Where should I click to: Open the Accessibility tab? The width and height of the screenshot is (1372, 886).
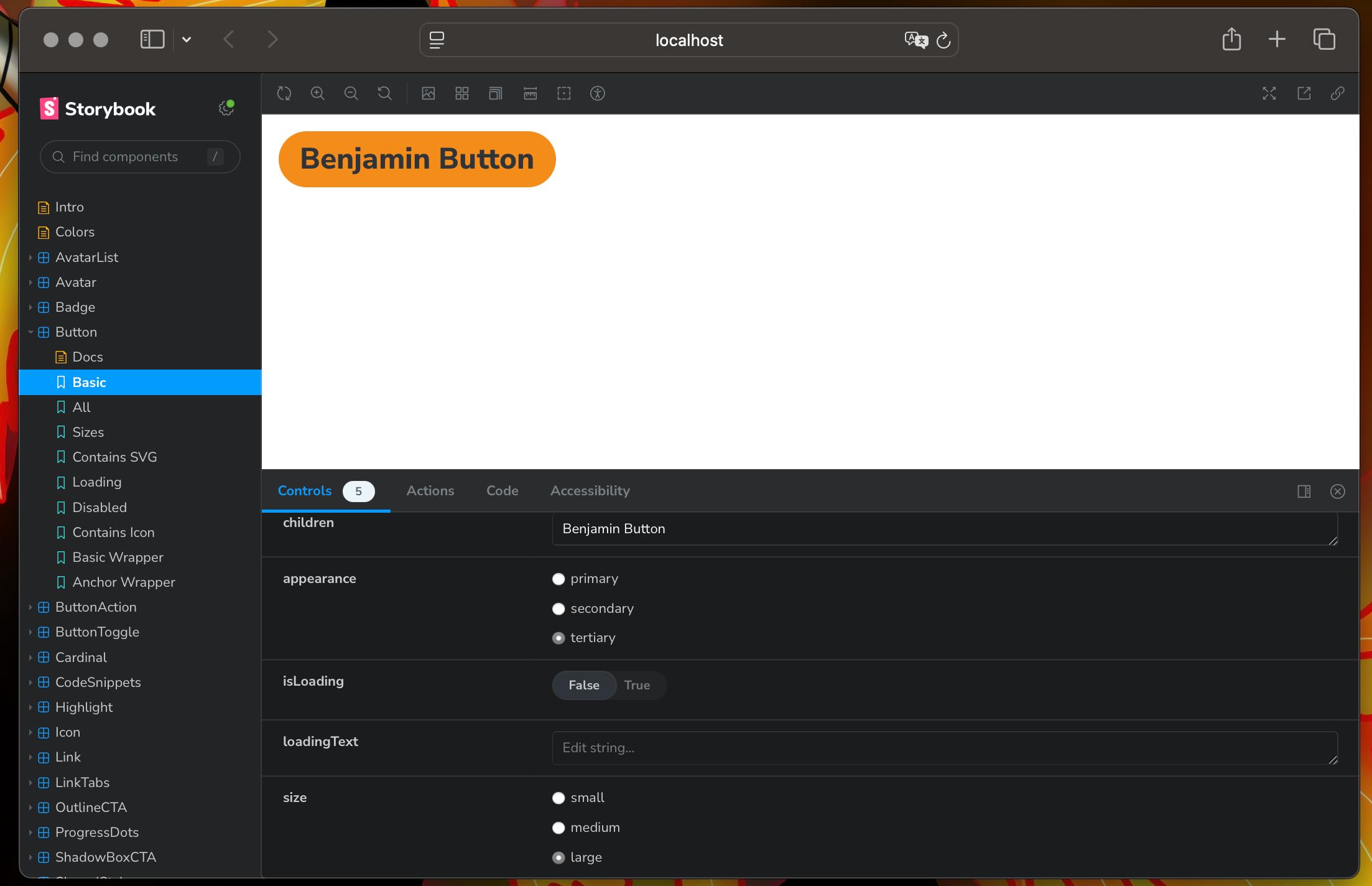(x=590, y=491)
